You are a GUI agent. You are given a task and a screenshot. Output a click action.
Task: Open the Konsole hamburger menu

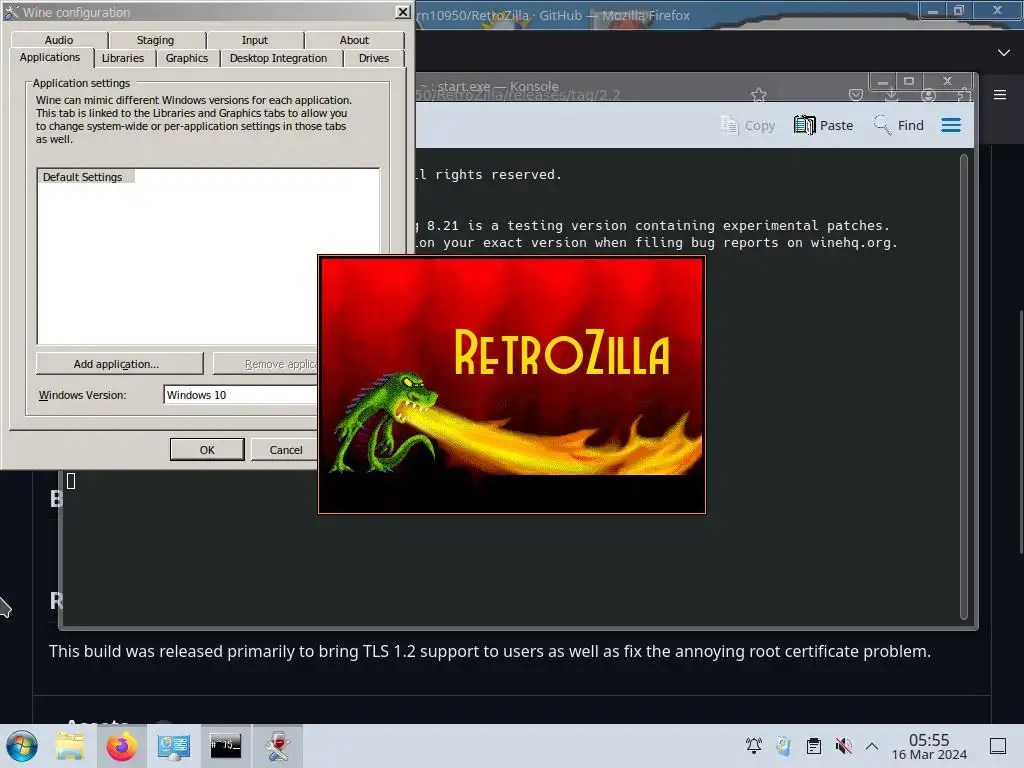(951, 125)
